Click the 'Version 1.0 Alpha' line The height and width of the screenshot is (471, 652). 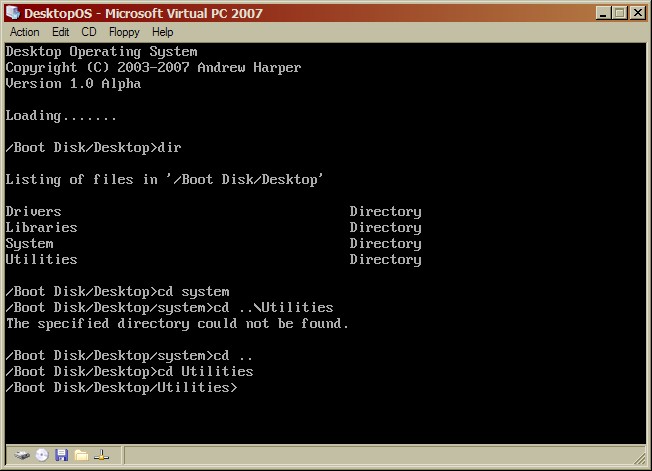point(73,83)
